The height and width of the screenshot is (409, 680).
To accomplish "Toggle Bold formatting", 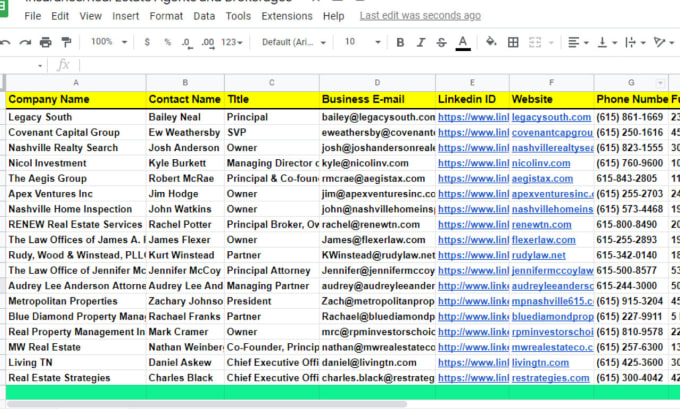I will click(400, 42).
